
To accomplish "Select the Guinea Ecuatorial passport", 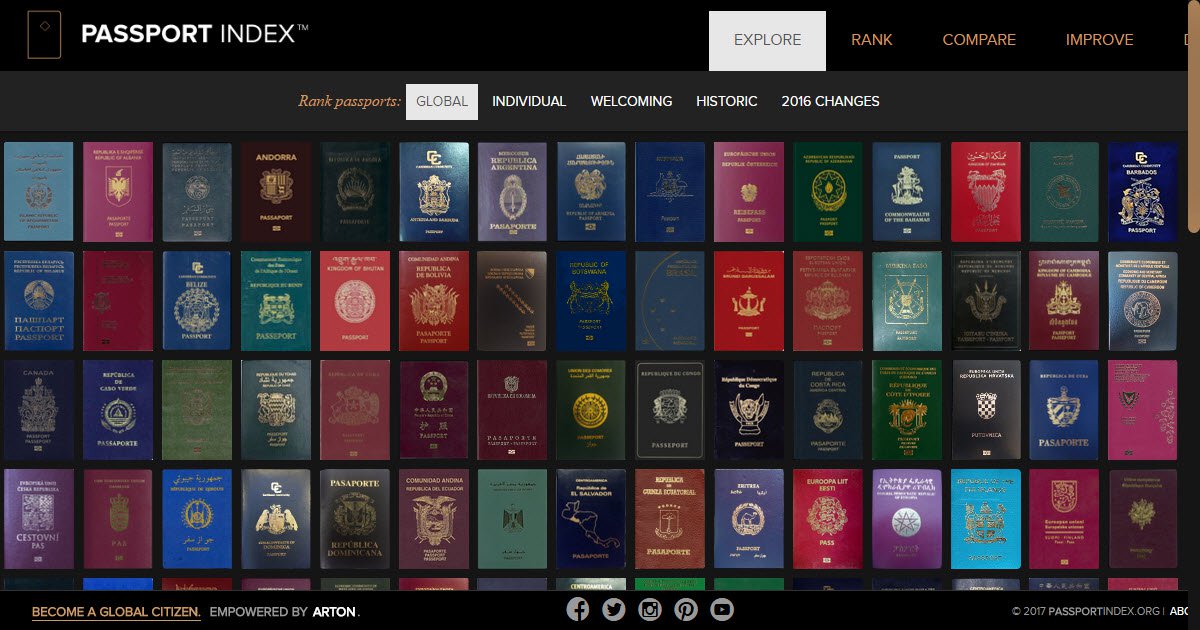I will click(x=670, y=519).
